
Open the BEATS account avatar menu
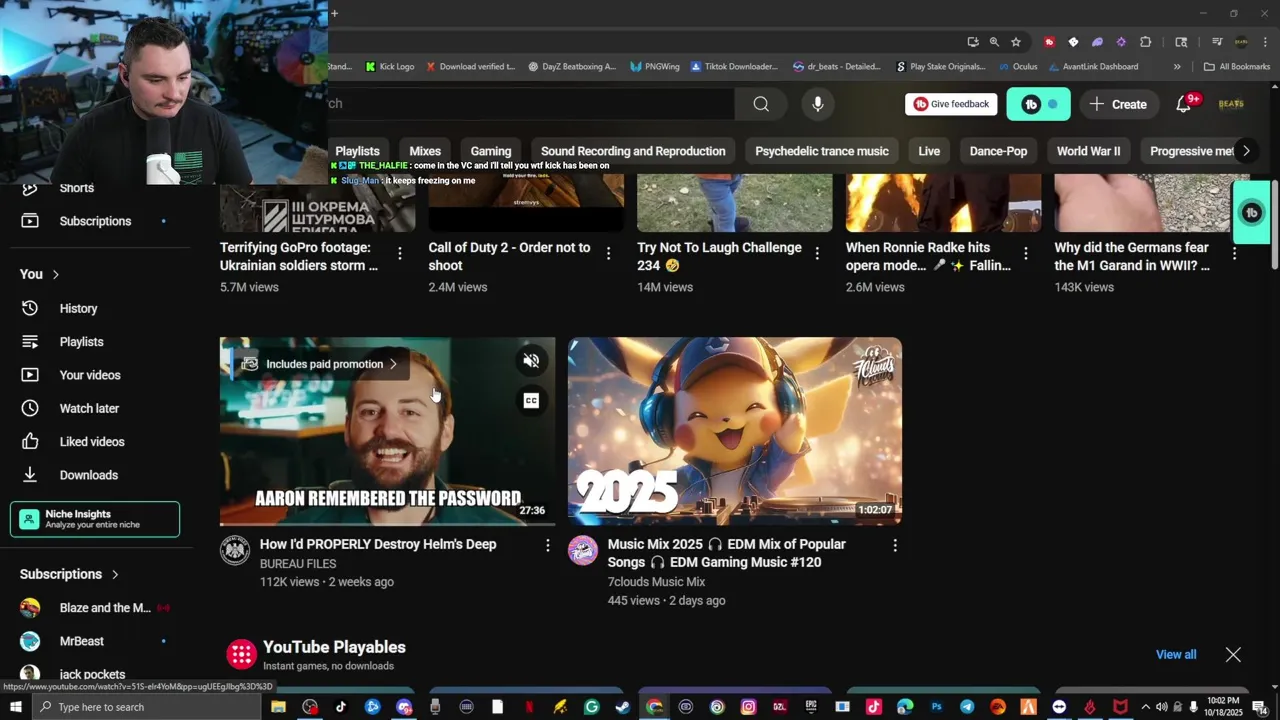pos(1231,104)
